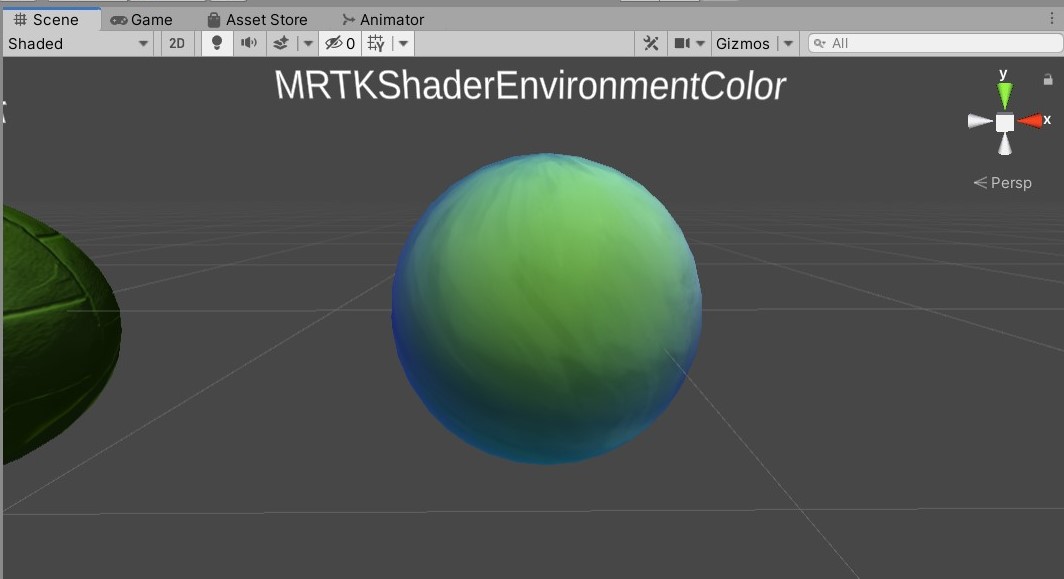Toggle hidden objects visibility eye icon

coord(340,43)
